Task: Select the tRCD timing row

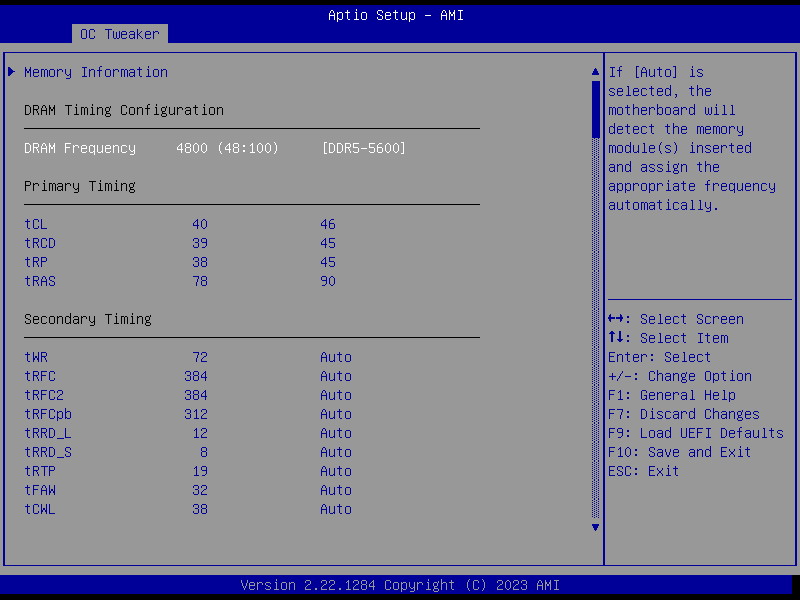Action: pyautogui.click(x=180, y=243)
